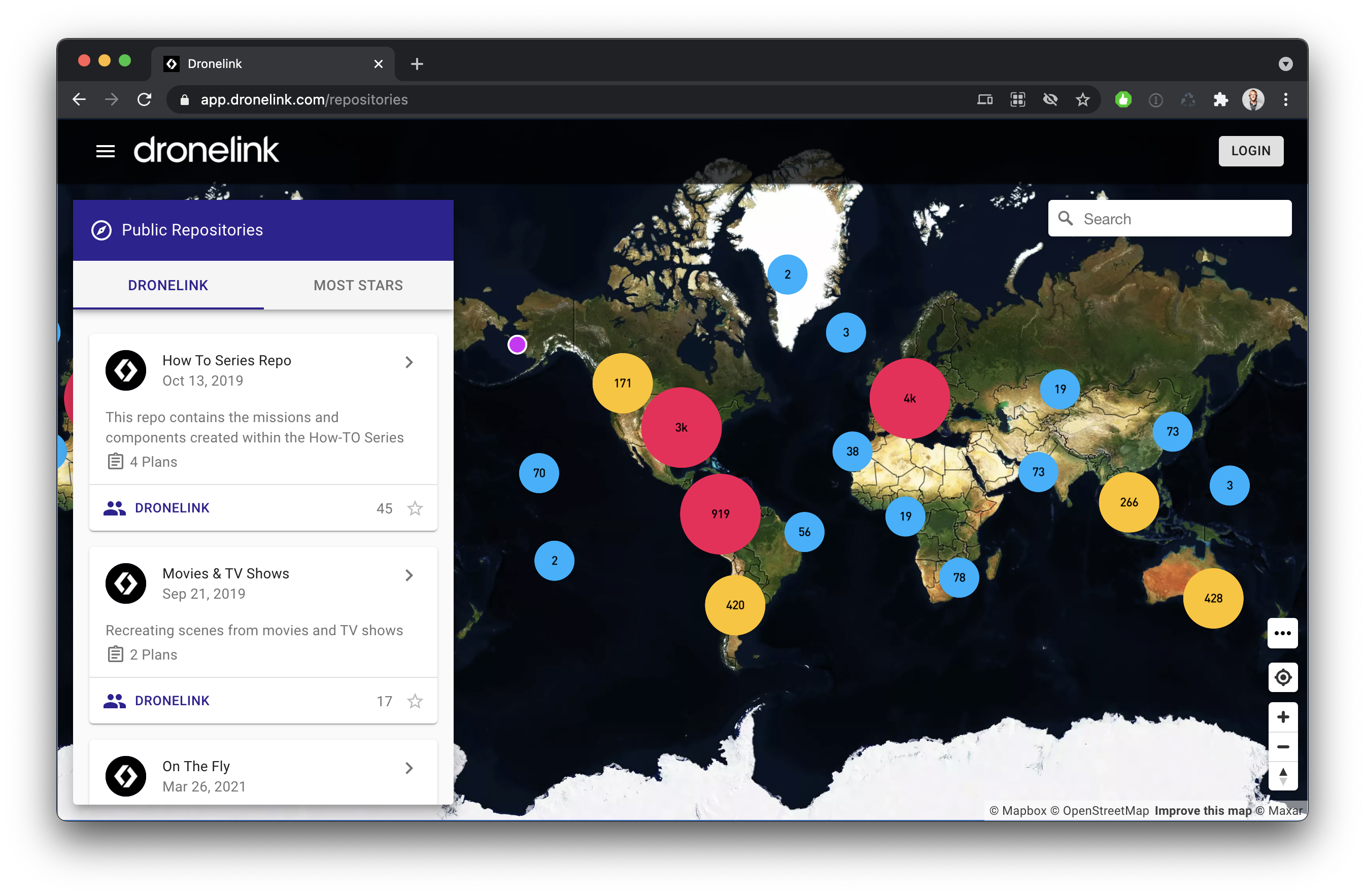This screenshot has height=896, width=1365.
Task: Open the hamburger navigation menu
Action: point(105,151)
